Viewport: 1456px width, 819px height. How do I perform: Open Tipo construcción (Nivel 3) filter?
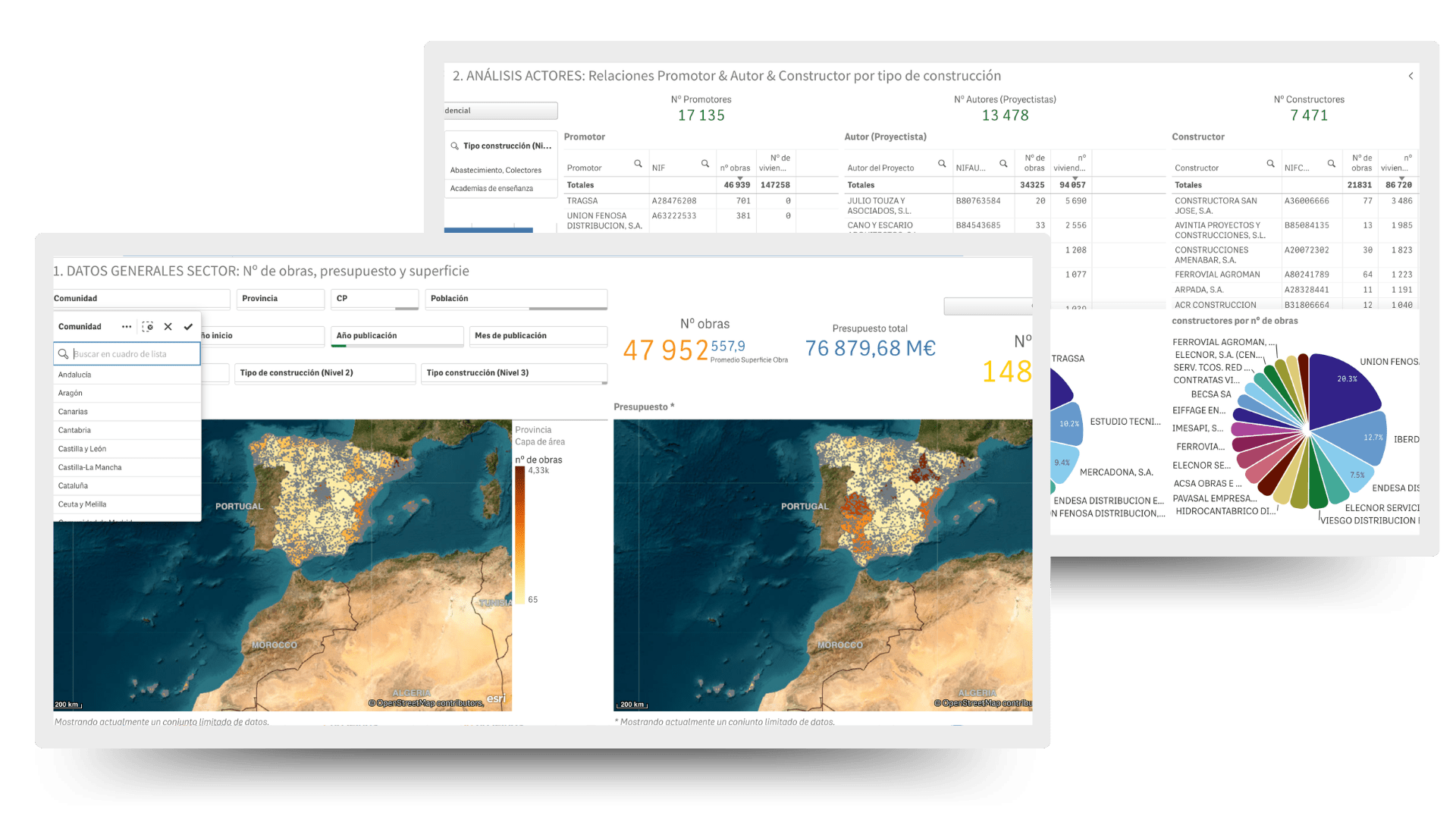click(x=514, y=373)
